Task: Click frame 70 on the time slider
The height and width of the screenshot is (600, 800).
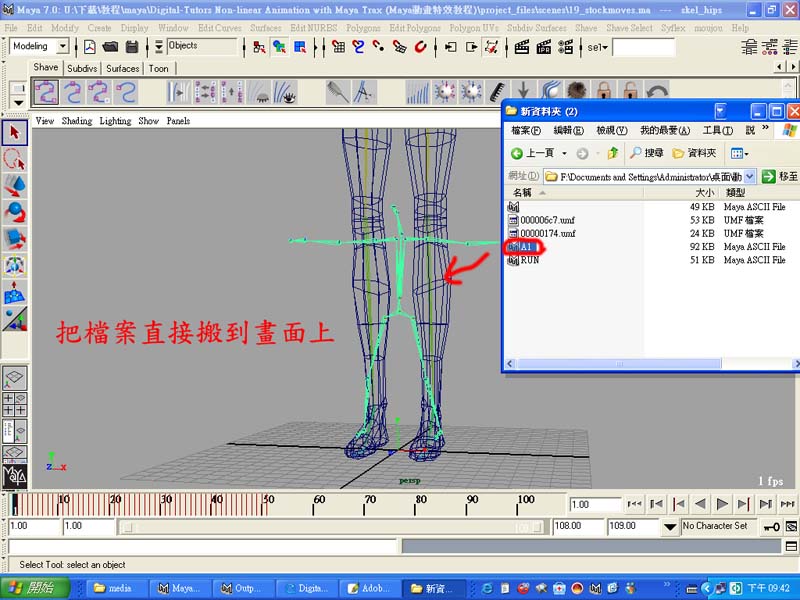Action: coord(364,504)
